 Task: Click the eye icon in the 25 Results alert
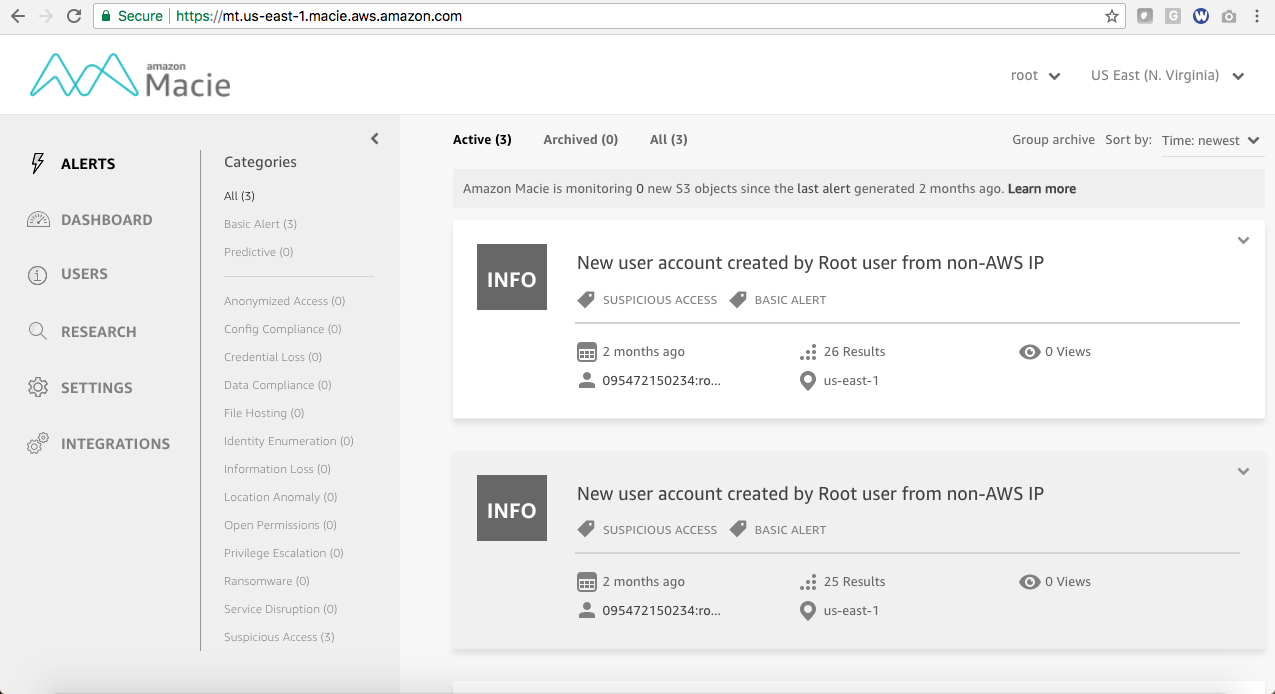click(1029, 582)
